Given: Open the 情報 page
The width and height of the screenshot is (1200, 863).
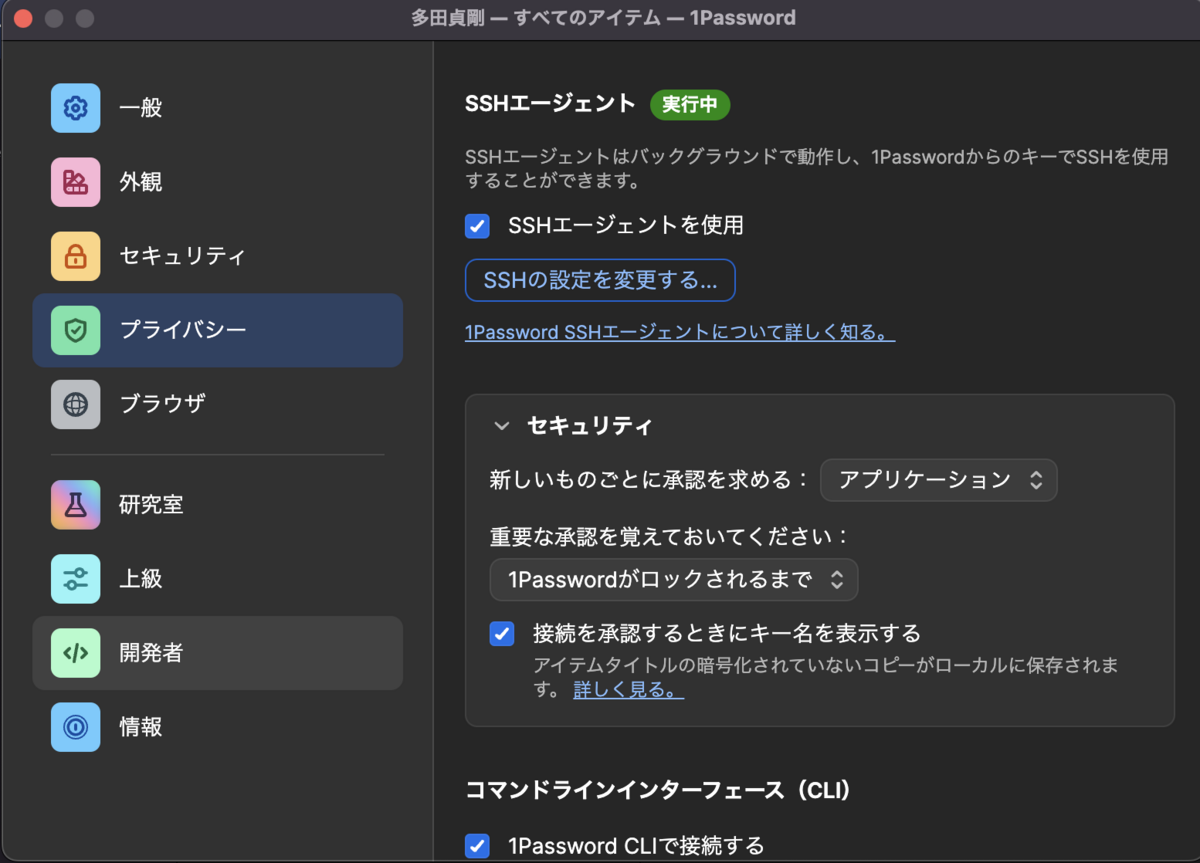Looking at the screenshot, I should coord(217,727).
